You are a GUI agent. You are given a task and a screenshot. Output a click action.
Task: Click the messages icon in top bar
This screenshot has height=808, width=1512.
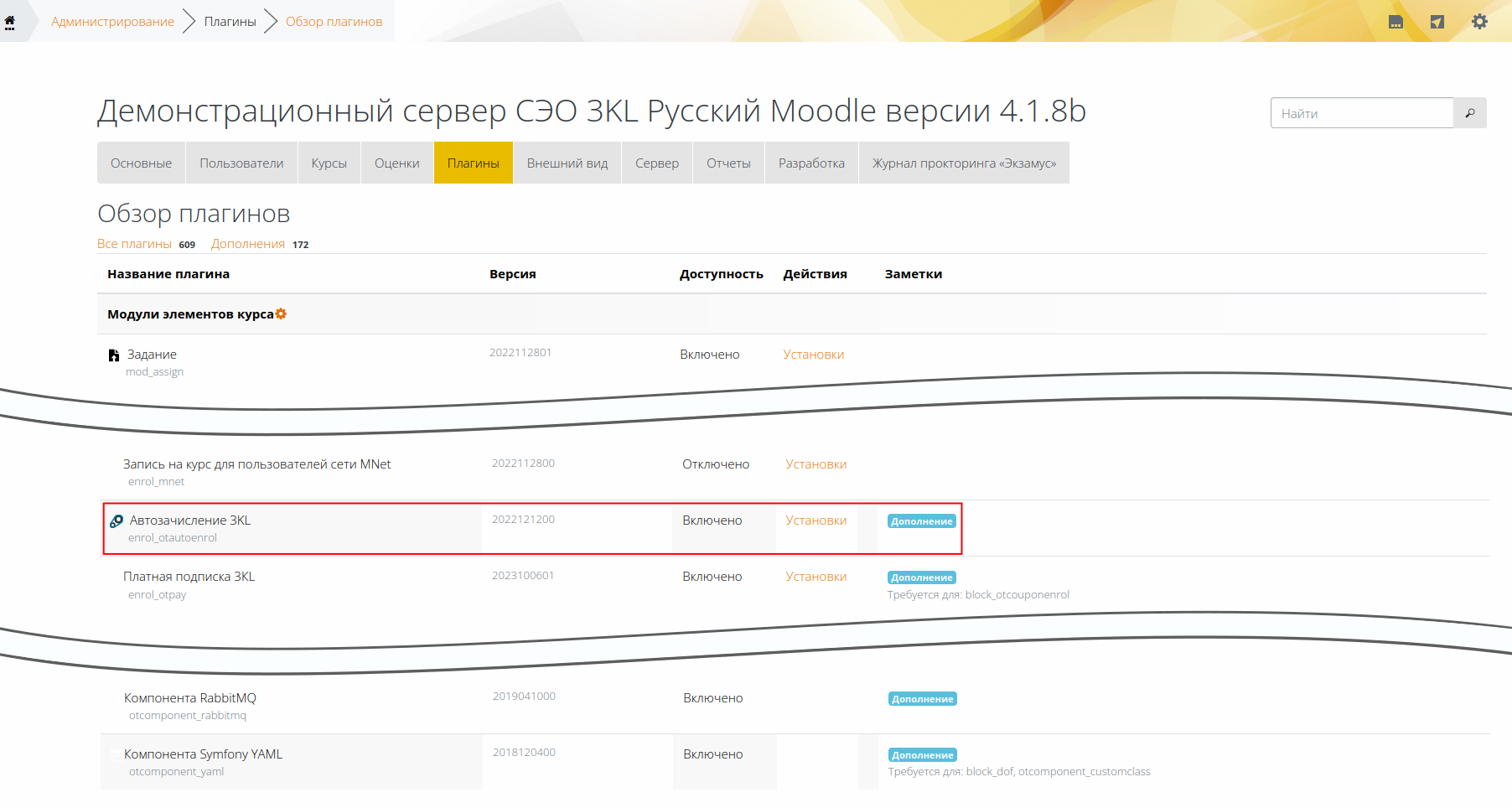(x=1437, y=22)
